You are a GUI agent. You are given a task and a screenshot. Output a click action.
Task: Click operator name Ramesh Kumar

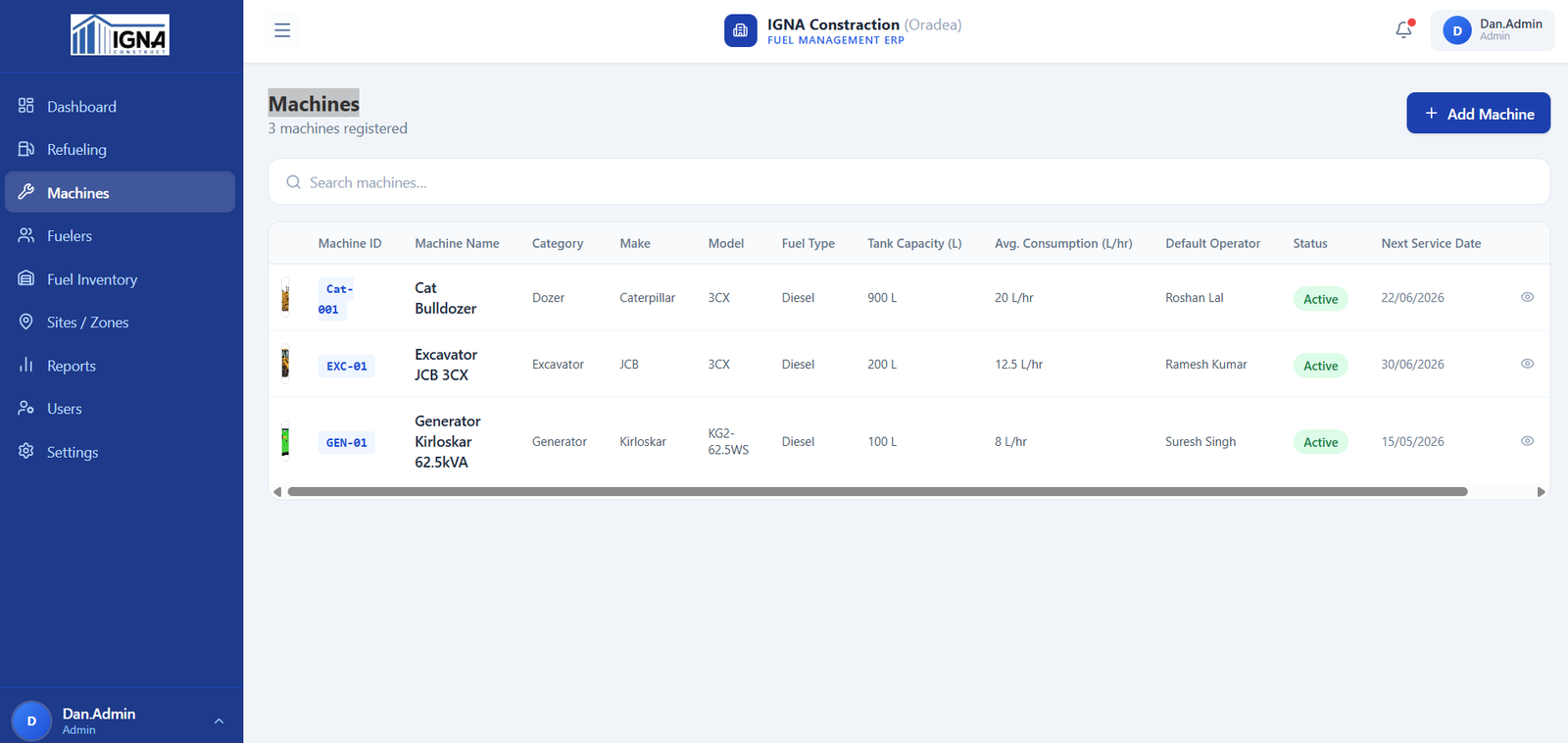pyautogui.click(x=1205, y=364)
